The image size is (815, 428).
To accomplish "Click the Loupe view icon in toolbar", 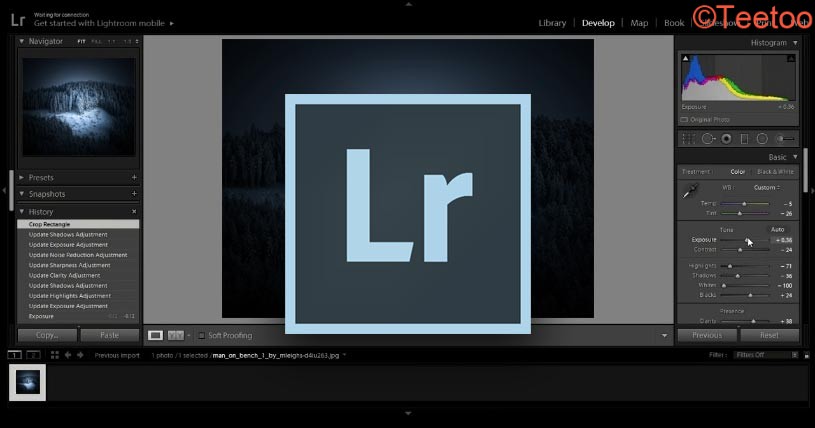I will 155,335.
